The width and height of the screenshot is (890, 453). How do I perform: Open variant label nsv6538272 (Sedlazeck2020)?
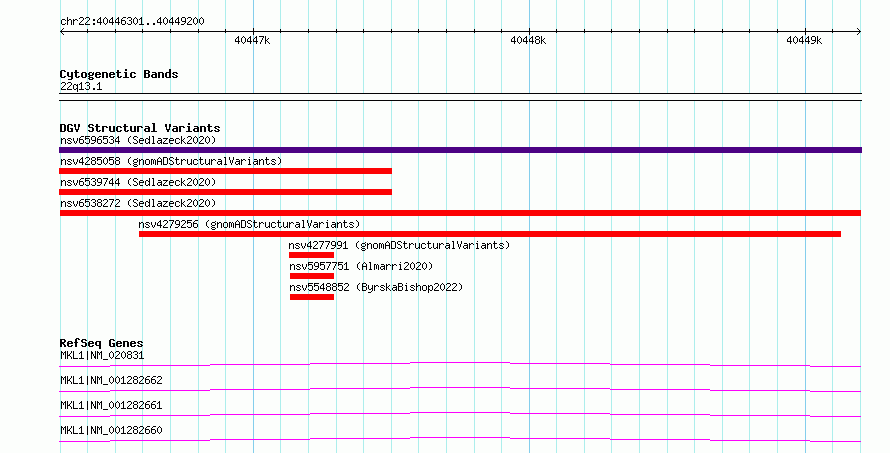(x=138, y=203)
